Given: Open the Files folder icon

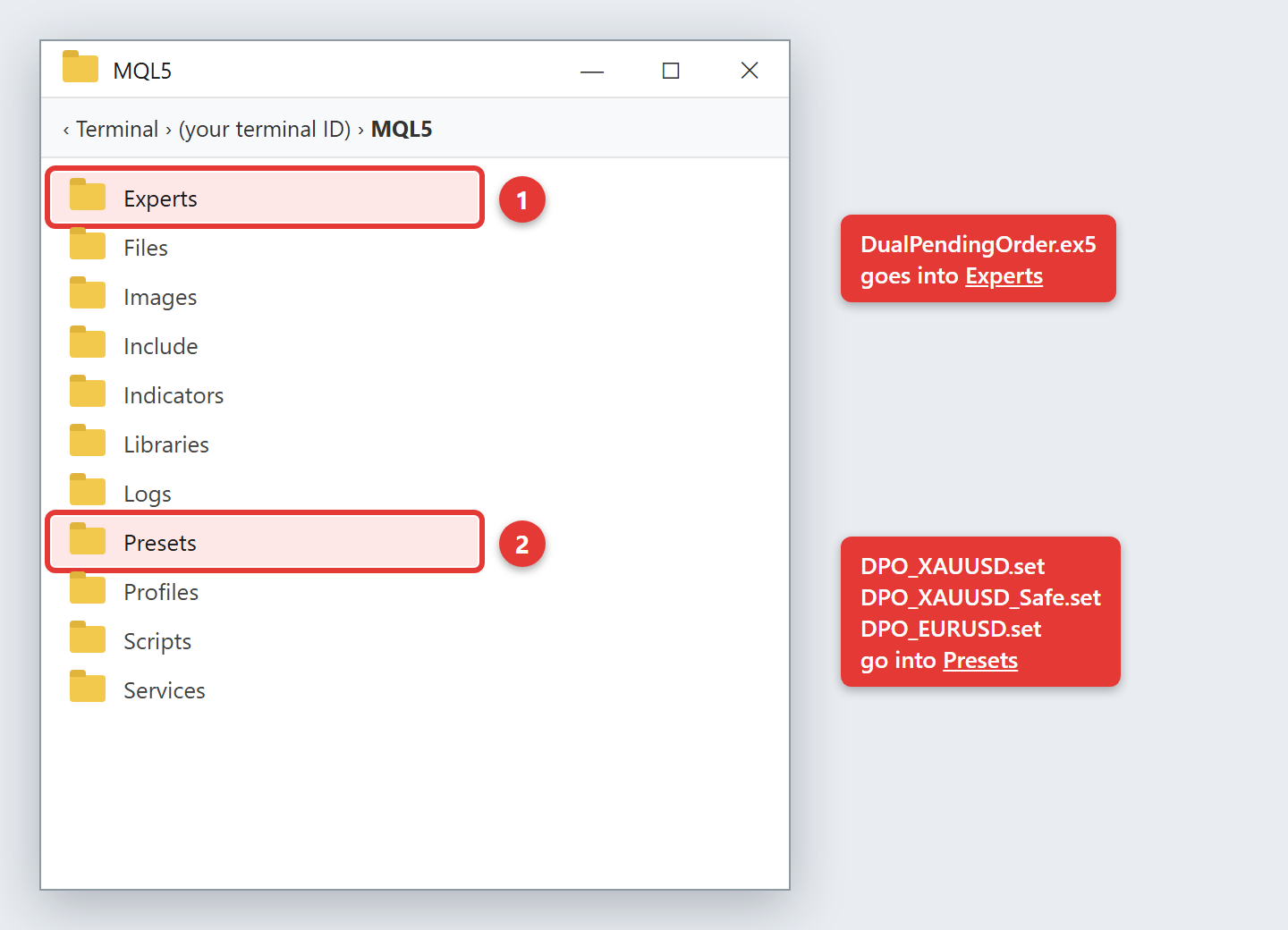Looking at the screenshot, I should click(88, 245).
